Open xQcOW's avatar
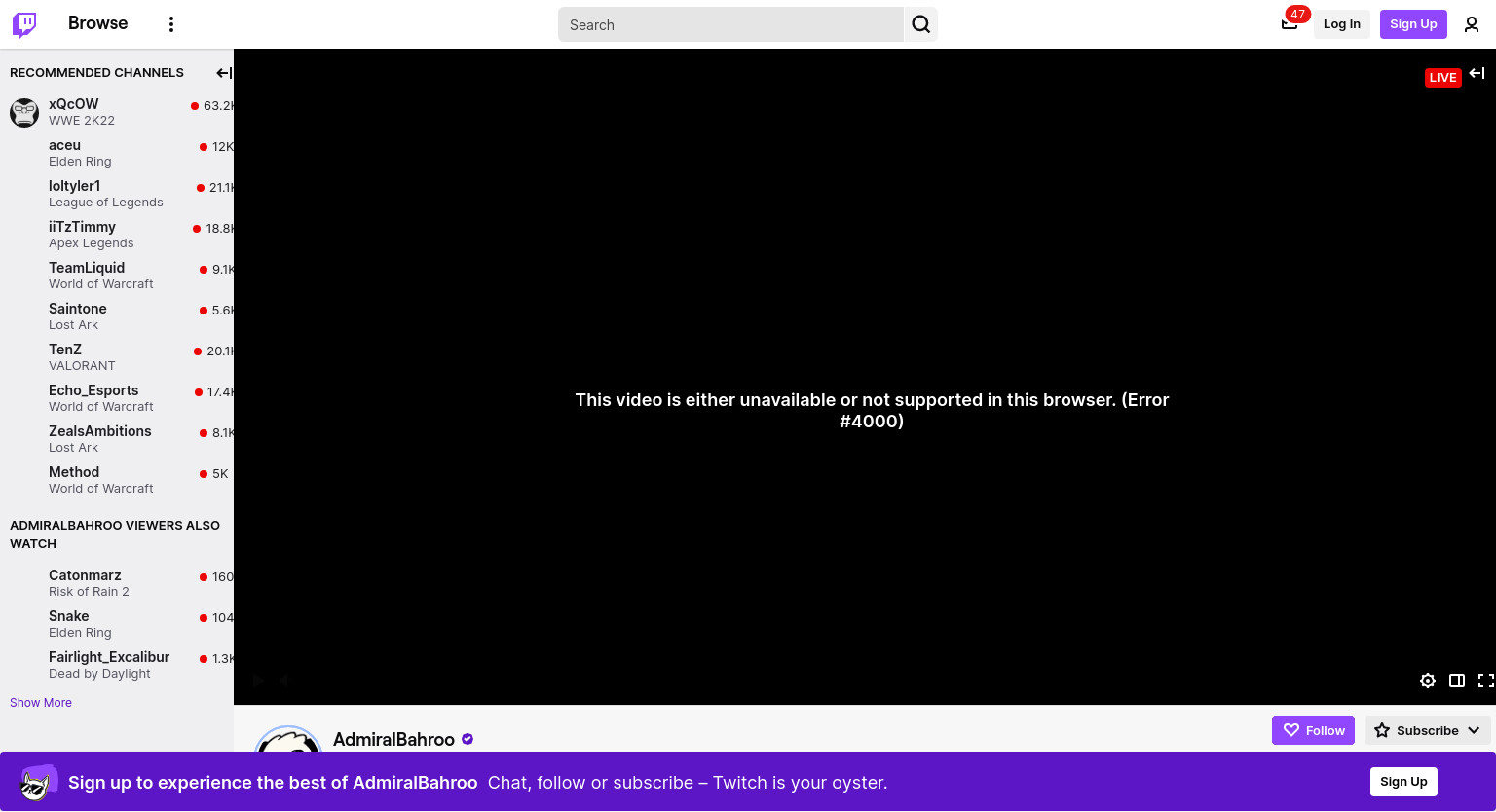This screenshot has height=812, width=1496. [24, 112]
